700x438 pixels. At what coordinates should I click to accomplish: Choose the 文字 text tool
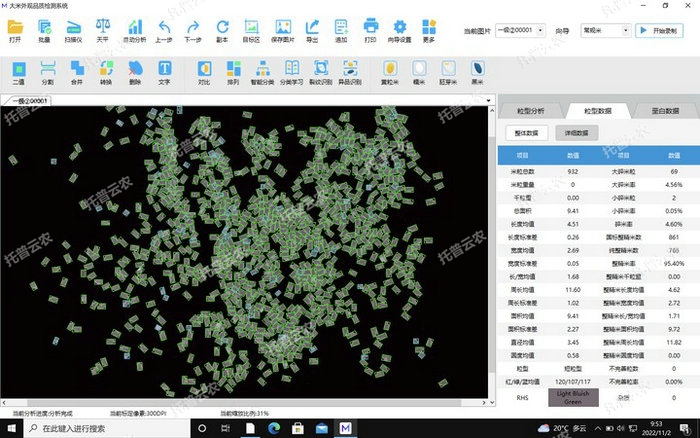coord(164,72)
